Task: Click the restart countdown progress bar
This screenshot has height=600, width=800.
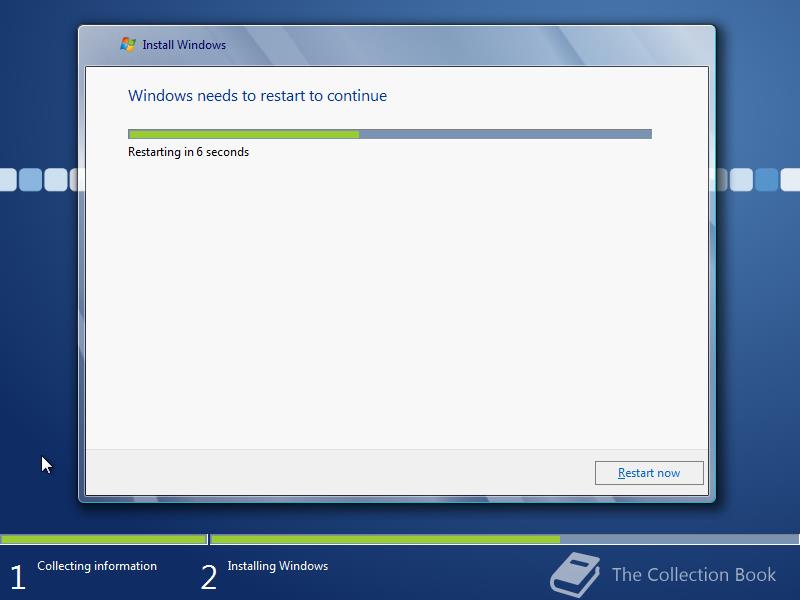Action: click(x=390, y=134)
